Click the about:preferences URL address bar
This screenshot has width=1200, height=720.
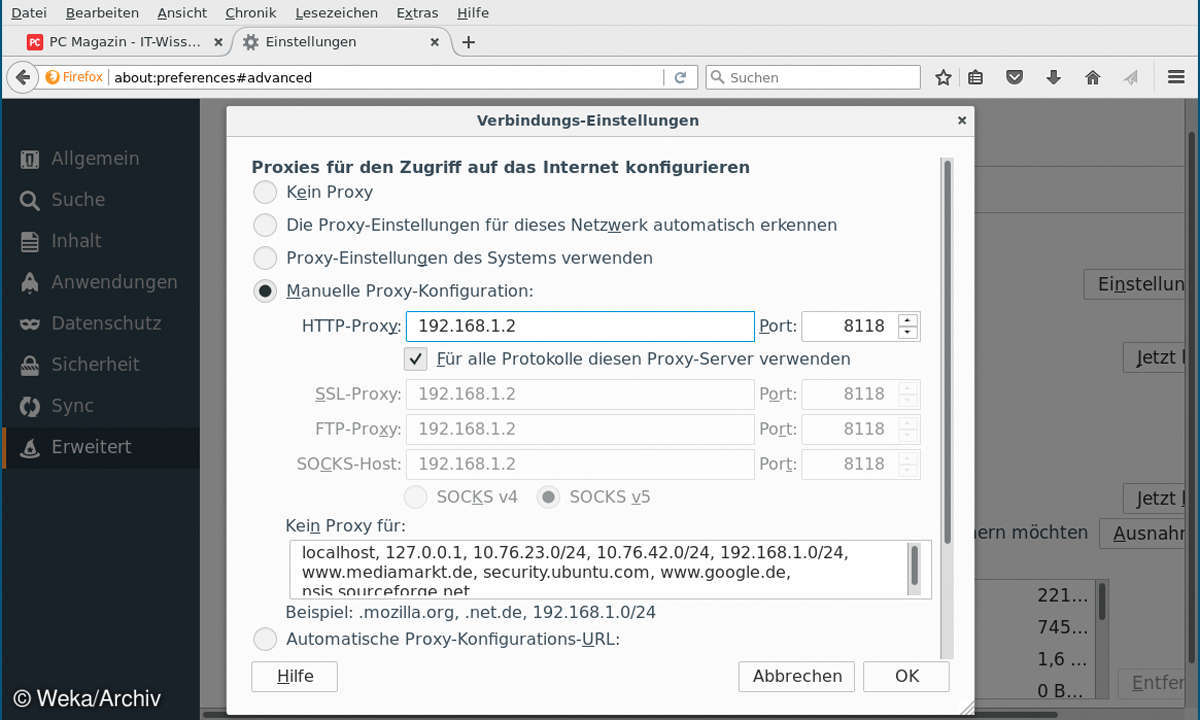point(386,77)
